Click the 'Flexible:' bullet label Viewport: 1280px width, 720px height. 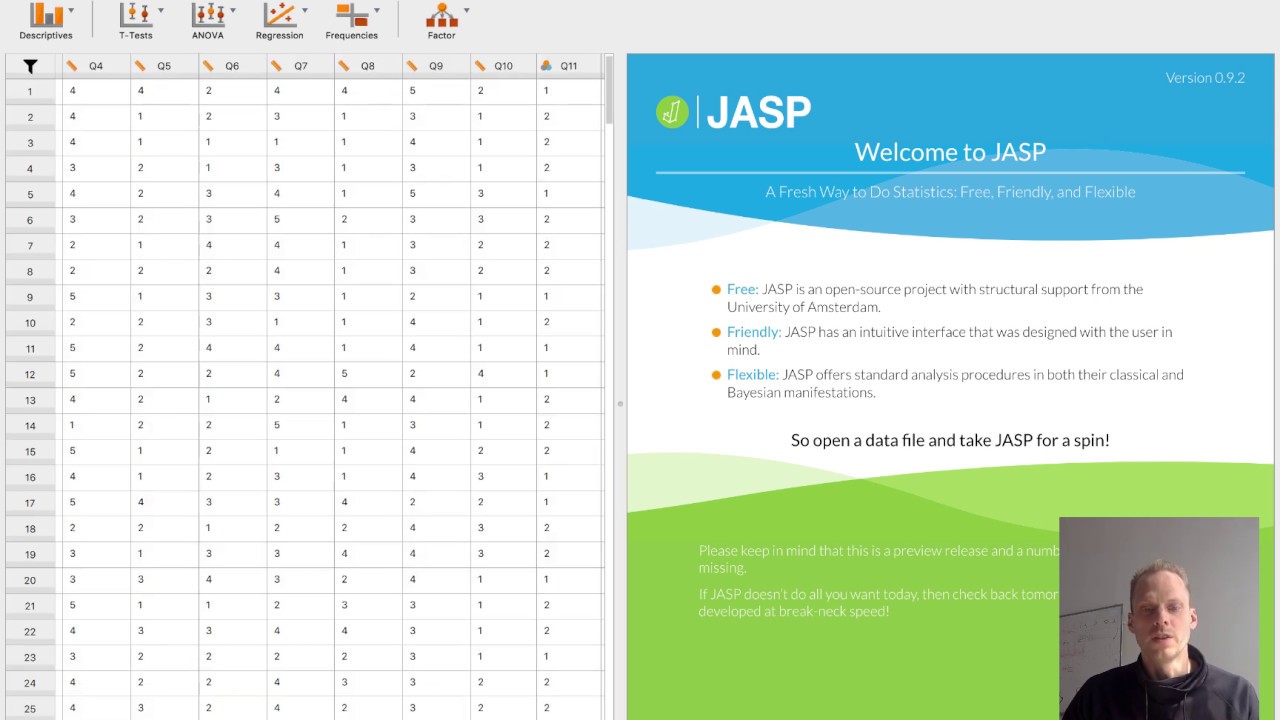pos(753,375)
